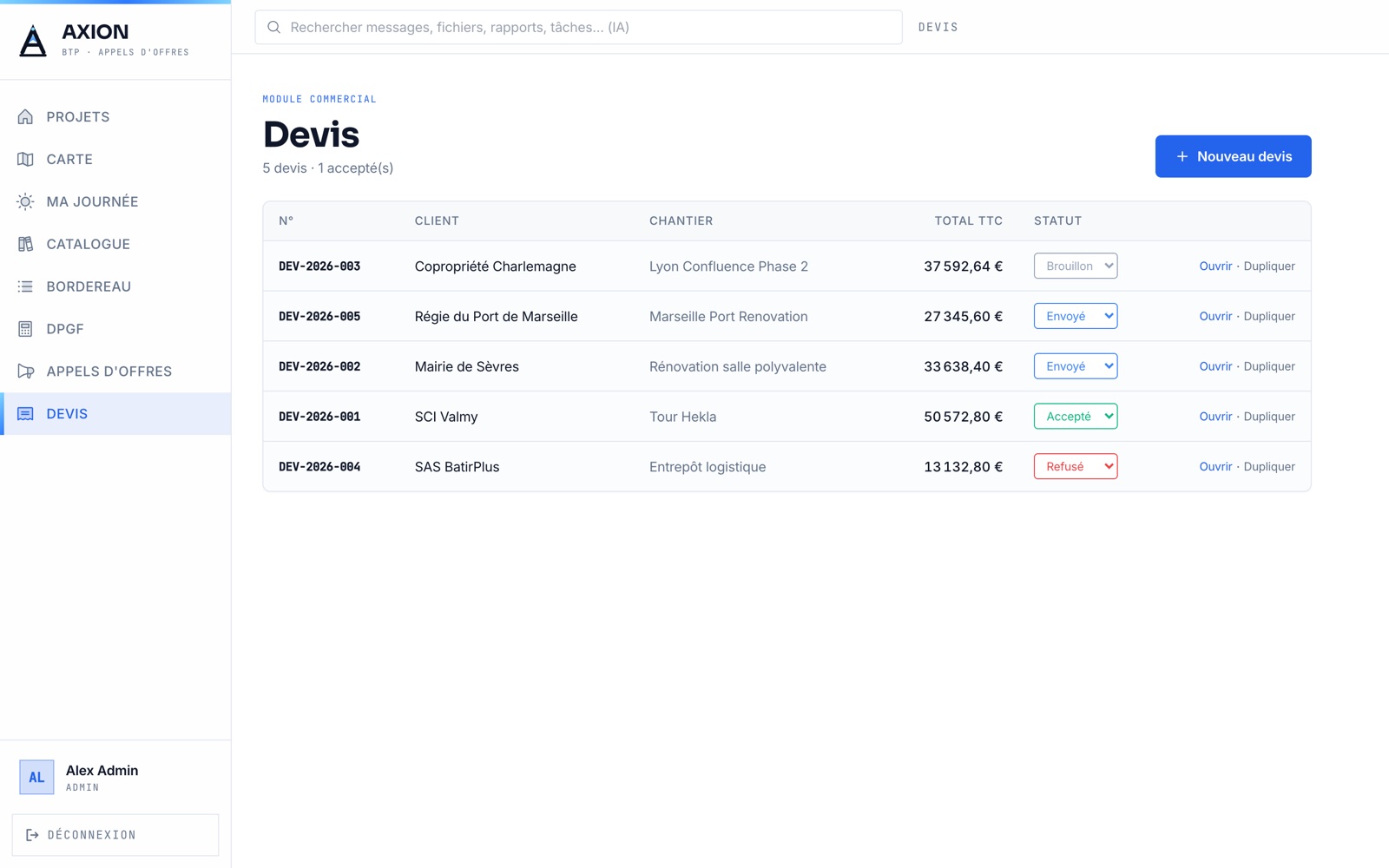The width and height of the screenshot is (1389, 868).
Task: Click the Alex Admin profile name
Action: click(102, 770)
